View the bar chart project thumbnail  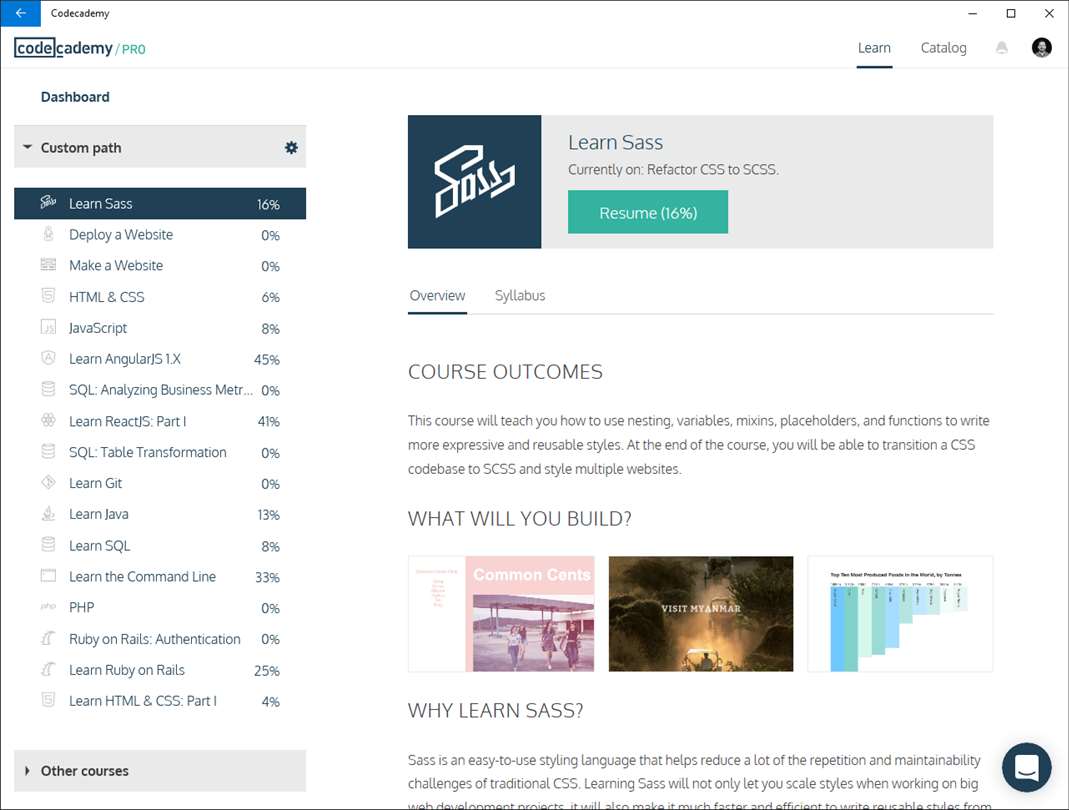click(900, 614)
